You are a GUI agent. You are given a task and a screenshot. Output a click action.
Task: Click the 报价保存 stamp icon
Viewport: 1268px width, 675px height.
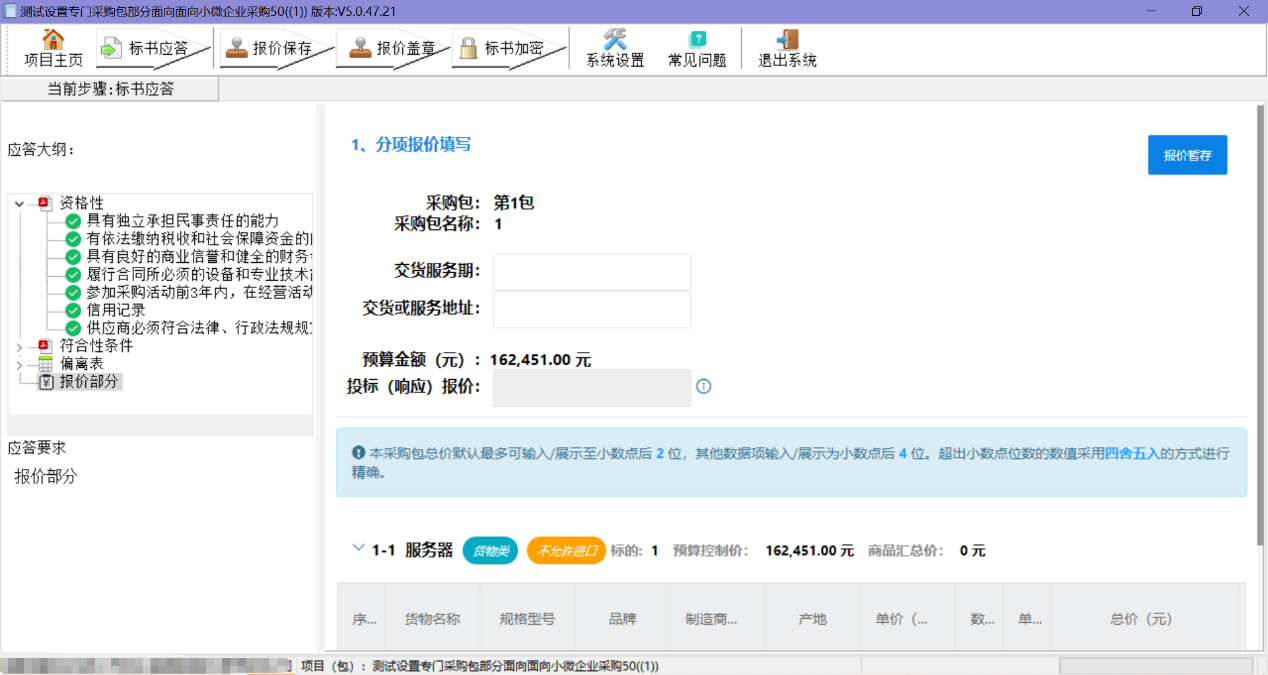(237, 47)
